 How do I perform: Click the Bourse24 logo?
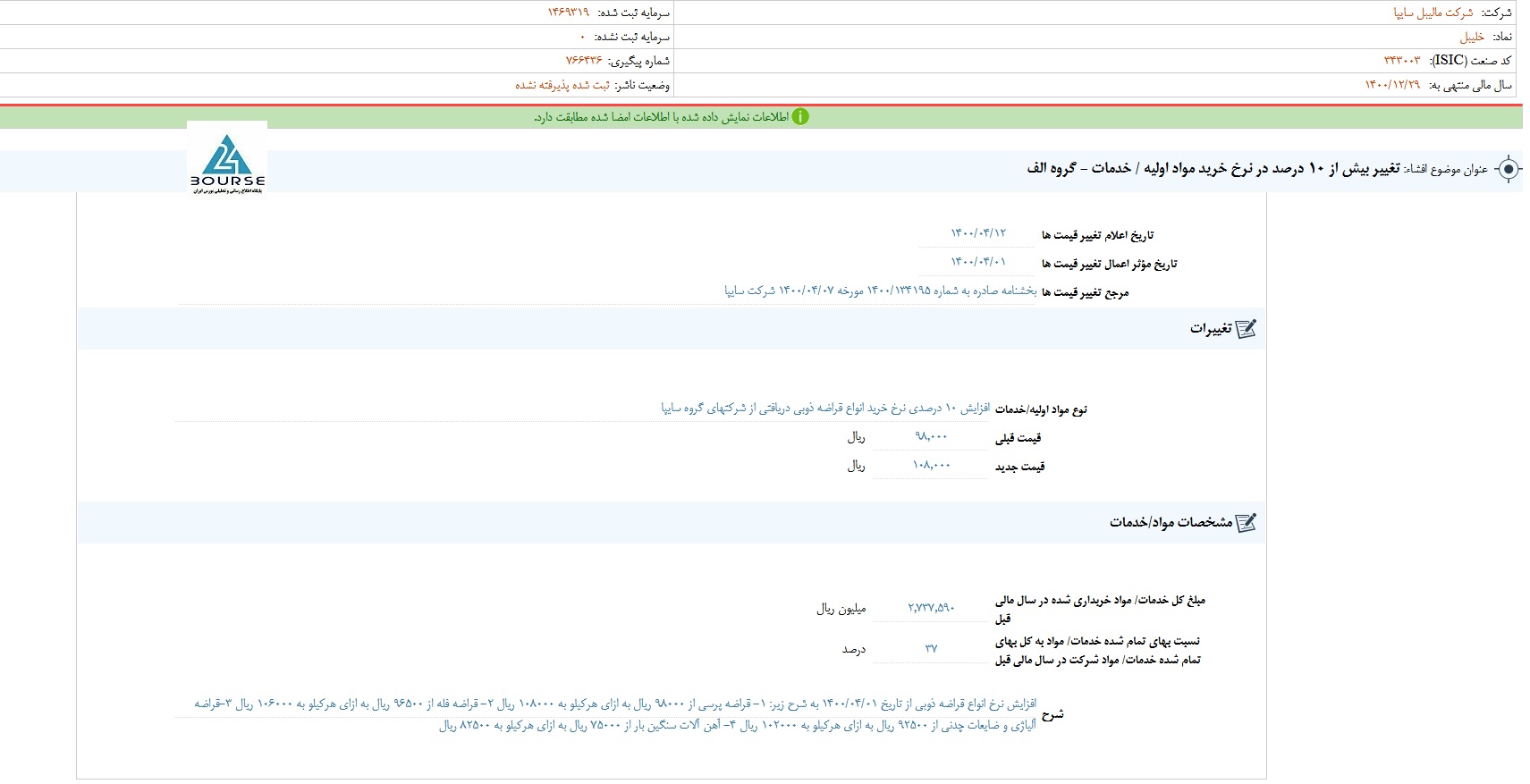tap(227, 159)
